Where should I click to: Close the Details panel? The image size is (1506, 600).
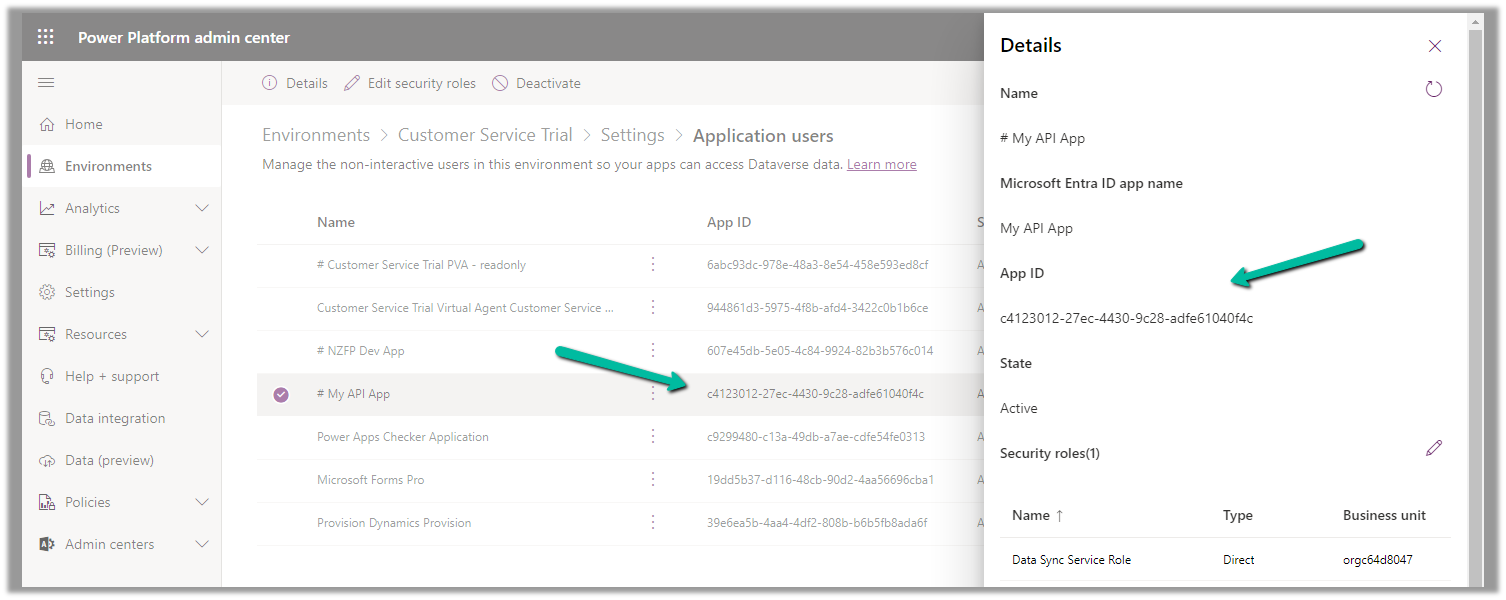point(1434,46)
